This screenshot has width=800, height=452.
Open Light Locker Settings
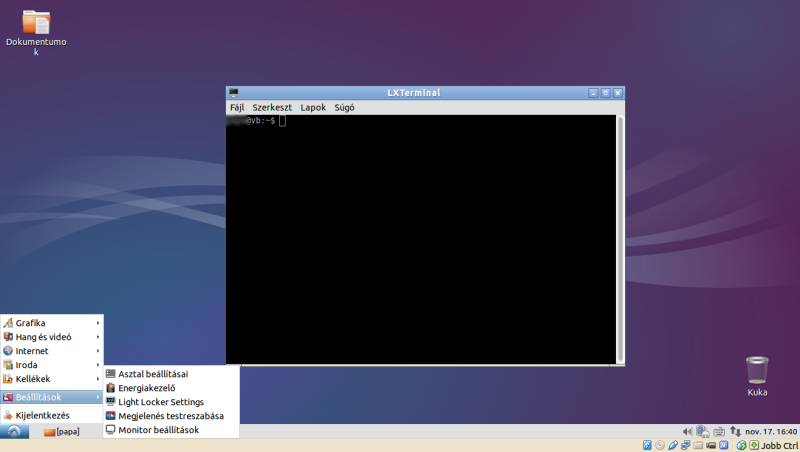tap(171, 402)
